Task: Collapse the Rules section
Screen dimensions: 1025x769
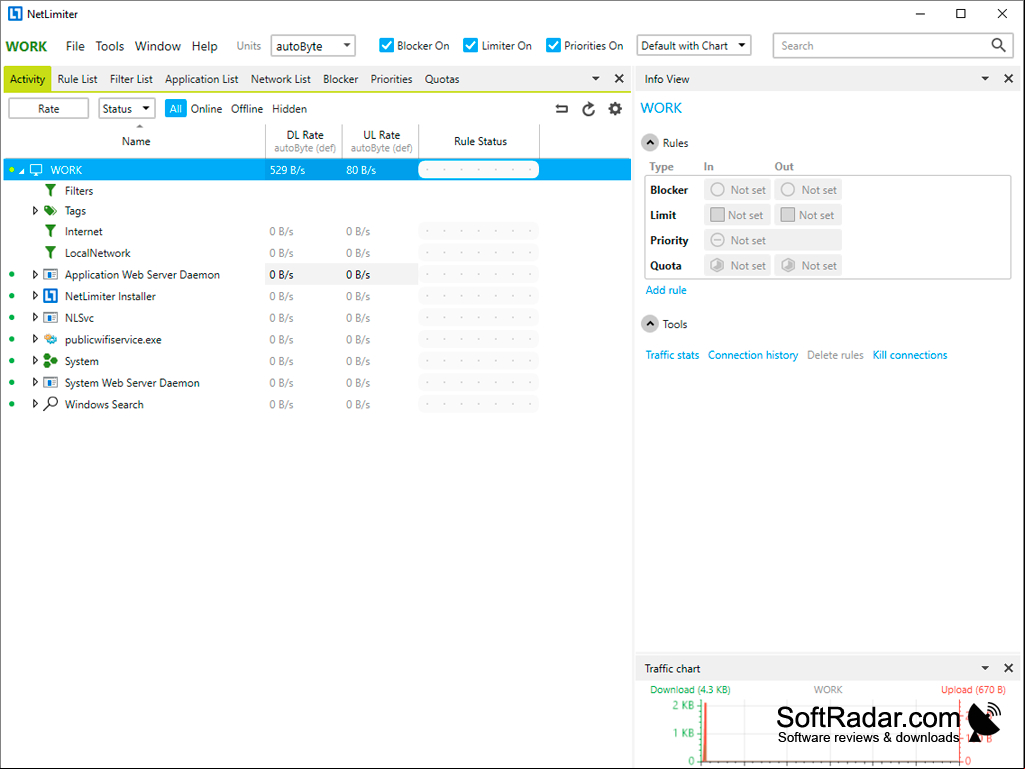Action: pos(650,143)
